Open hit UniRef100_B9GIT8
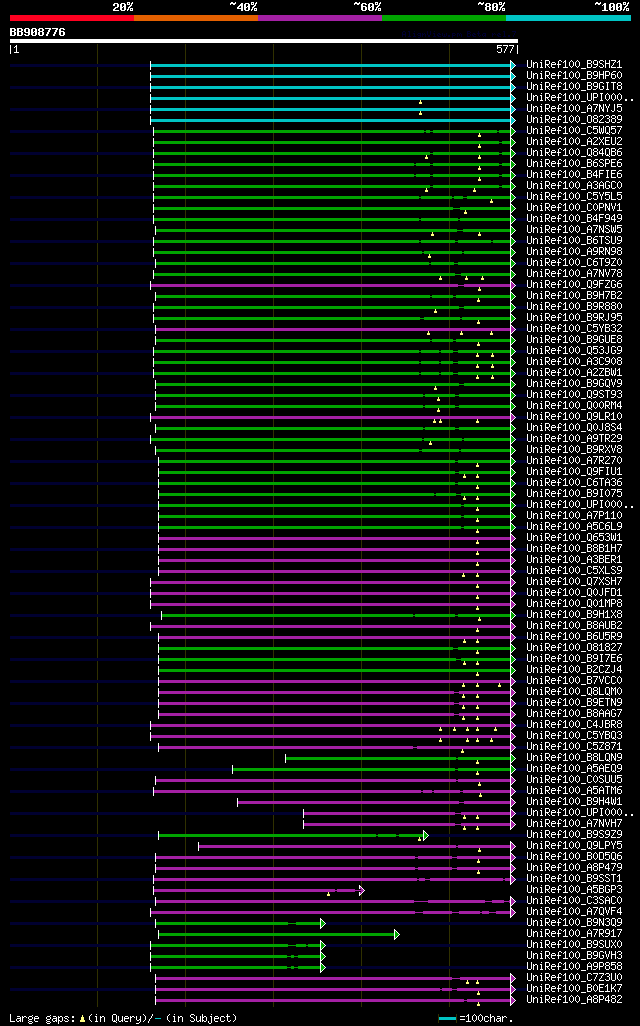Image resolution: width=640 pixels, height=1026 pixels. click(x=574, y=87)
